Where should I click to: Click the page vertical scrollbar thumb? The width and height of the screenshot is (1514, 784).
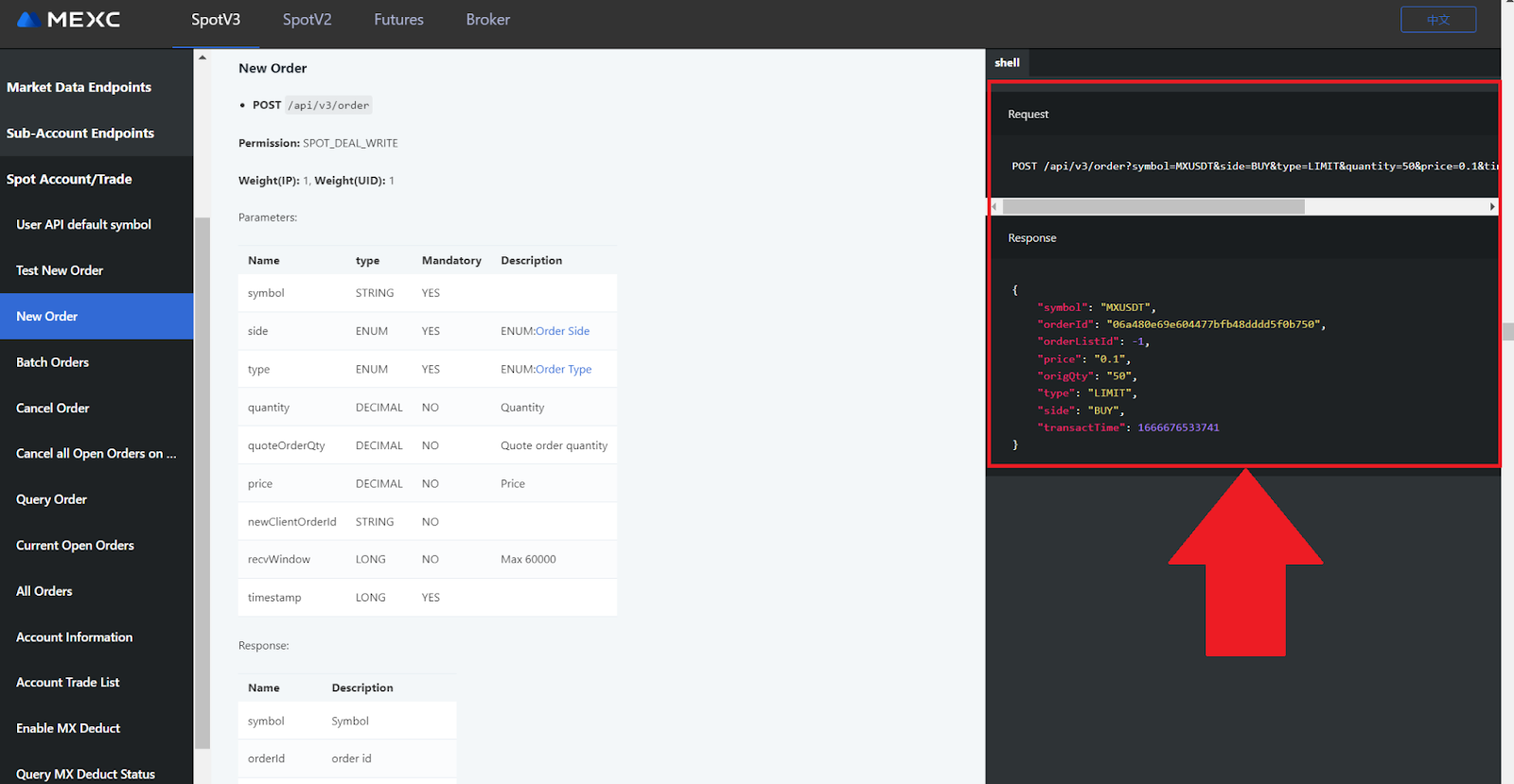click(1507, 331)
